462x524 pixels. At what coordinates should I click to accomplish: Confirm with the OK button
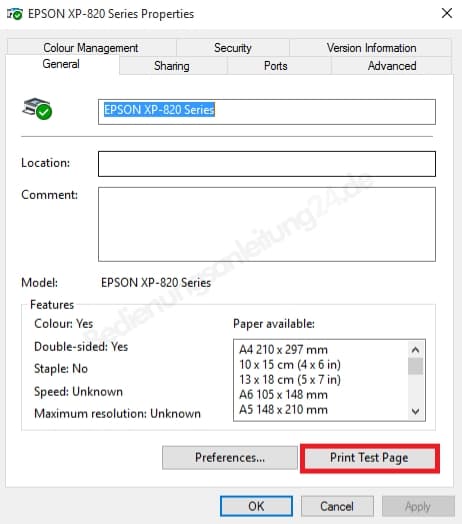tap(256, 506)
